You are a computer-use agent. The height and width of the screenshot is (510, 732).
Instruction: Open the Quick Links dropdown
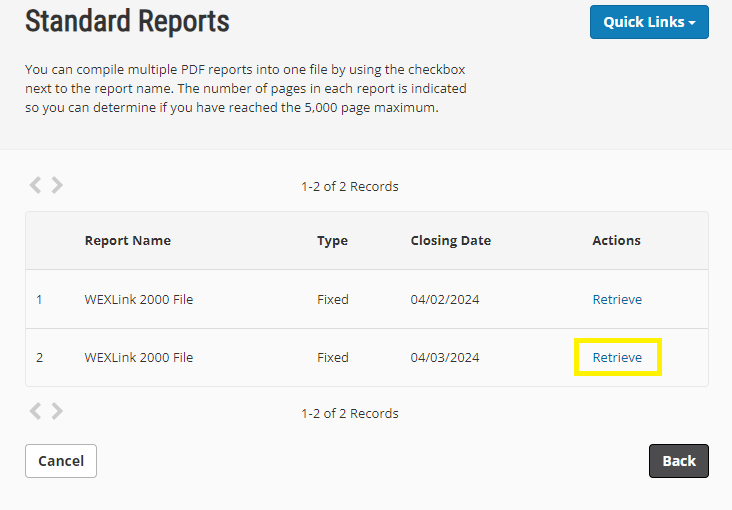(x=649, y=22)
